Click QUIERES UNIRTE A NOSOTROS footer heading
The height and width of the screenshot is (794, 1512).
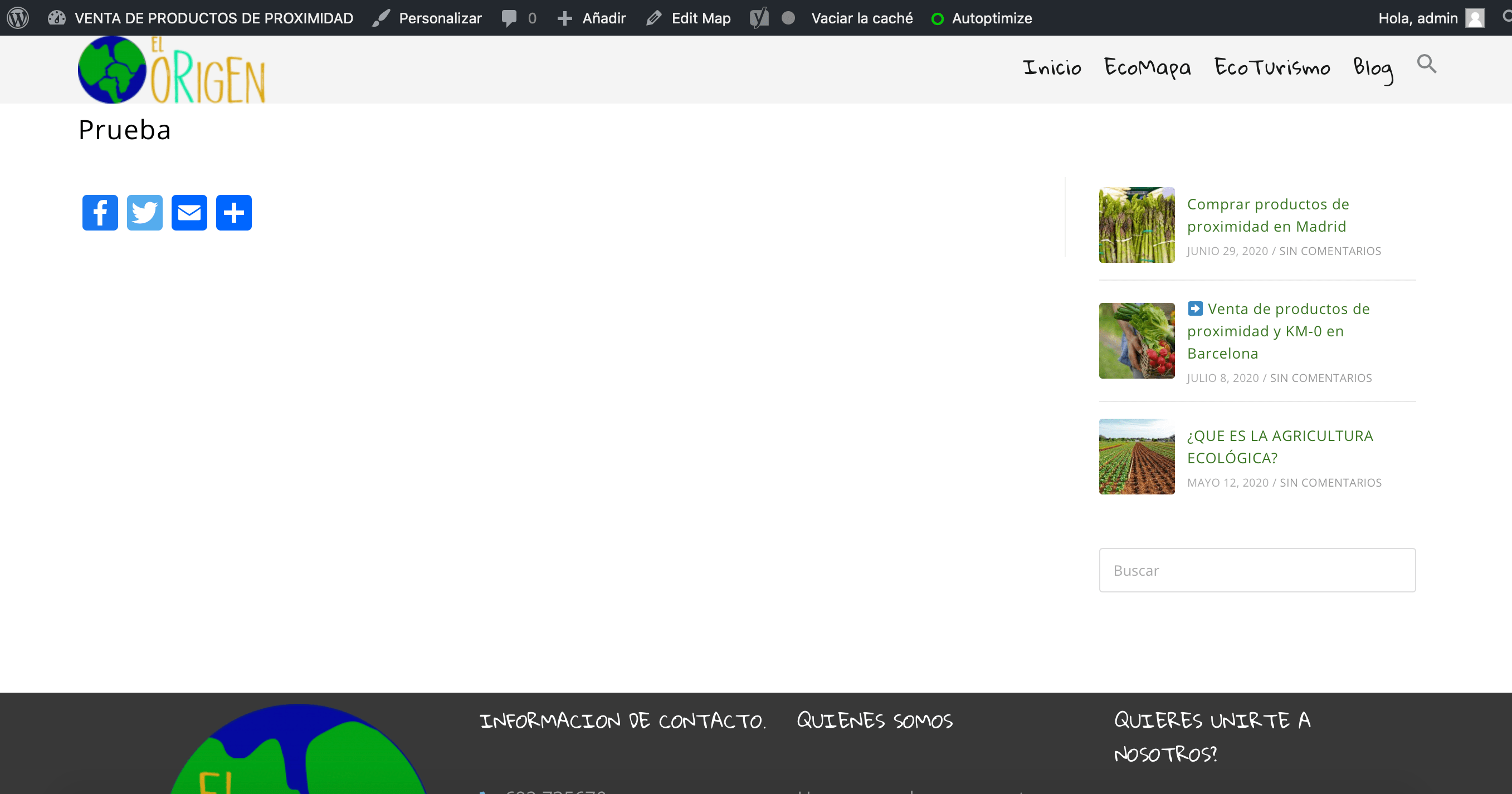pyautogui.click(x=1212, y=737)
